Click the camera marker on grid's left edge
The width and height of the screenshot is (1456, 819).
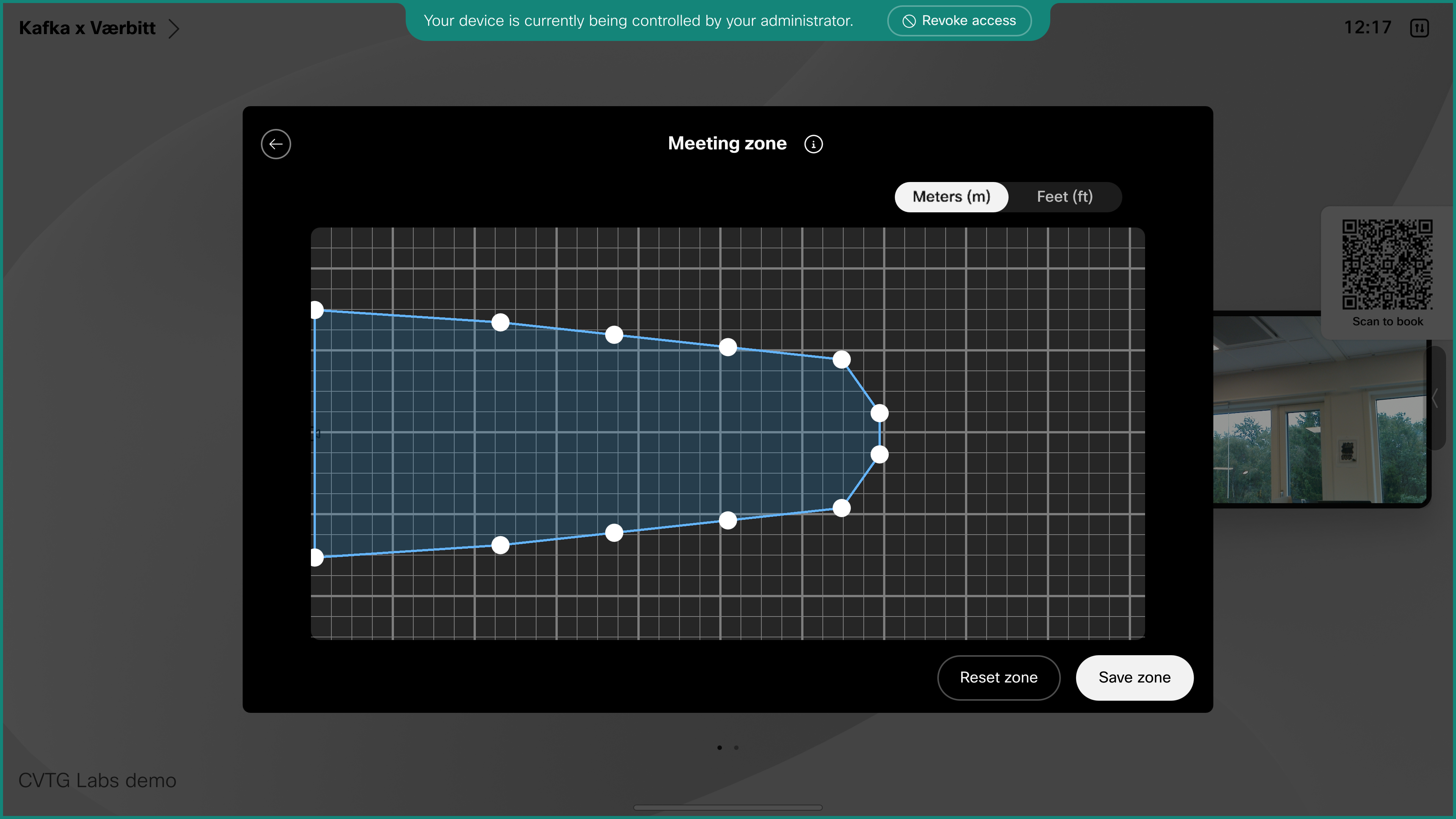pos(316,433)
